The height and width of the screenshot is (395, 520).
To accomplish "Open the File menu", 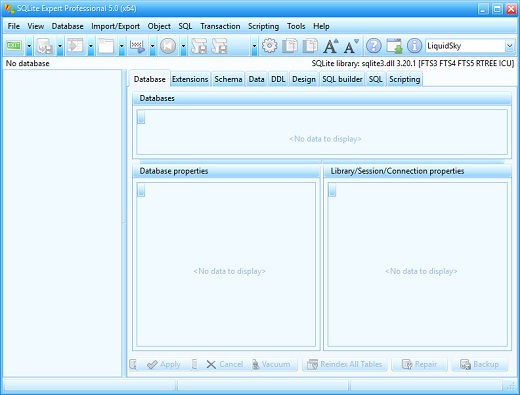I will 14,26.
